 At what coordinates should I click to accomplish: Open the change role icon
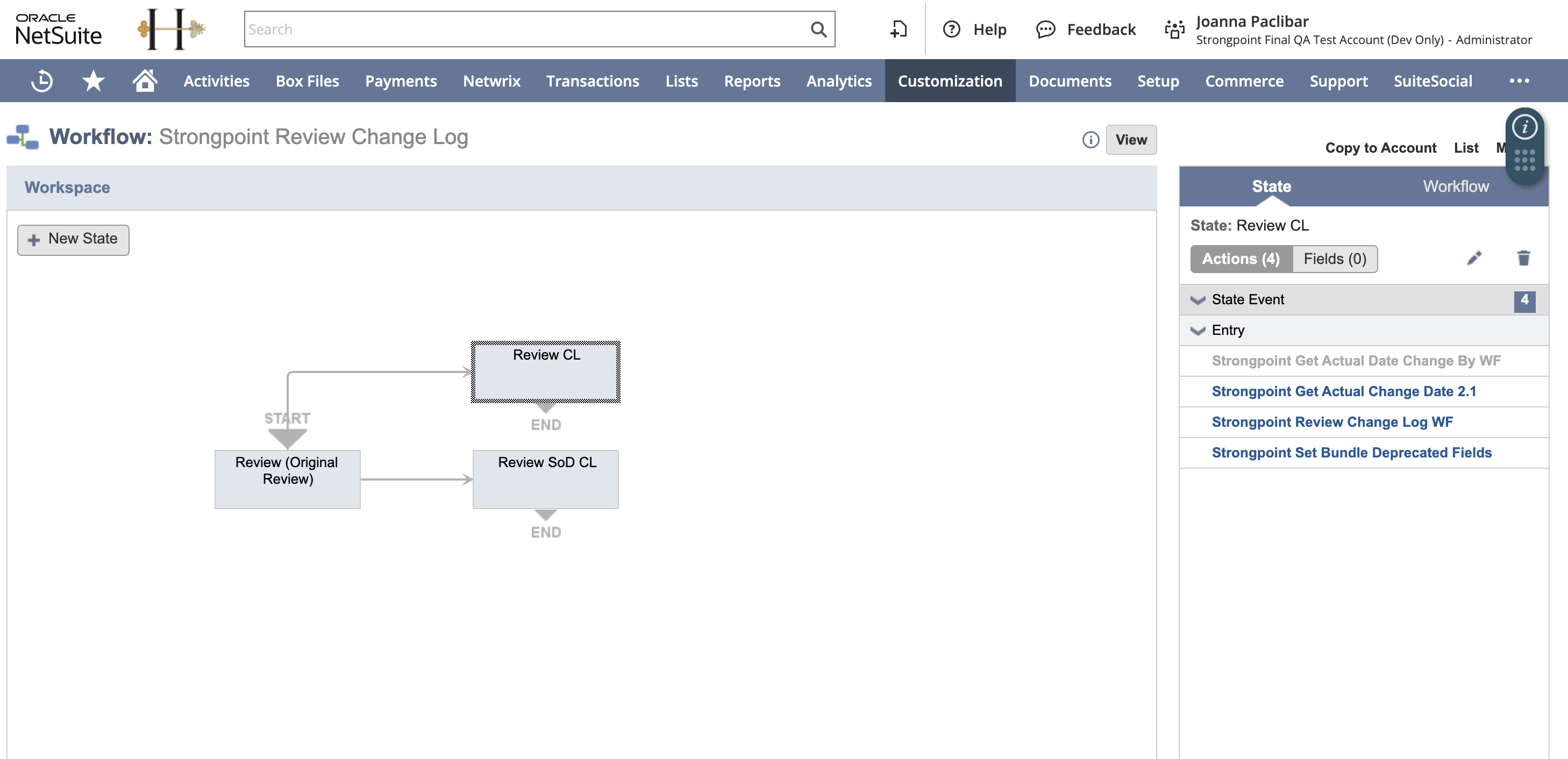(1174, 29)
